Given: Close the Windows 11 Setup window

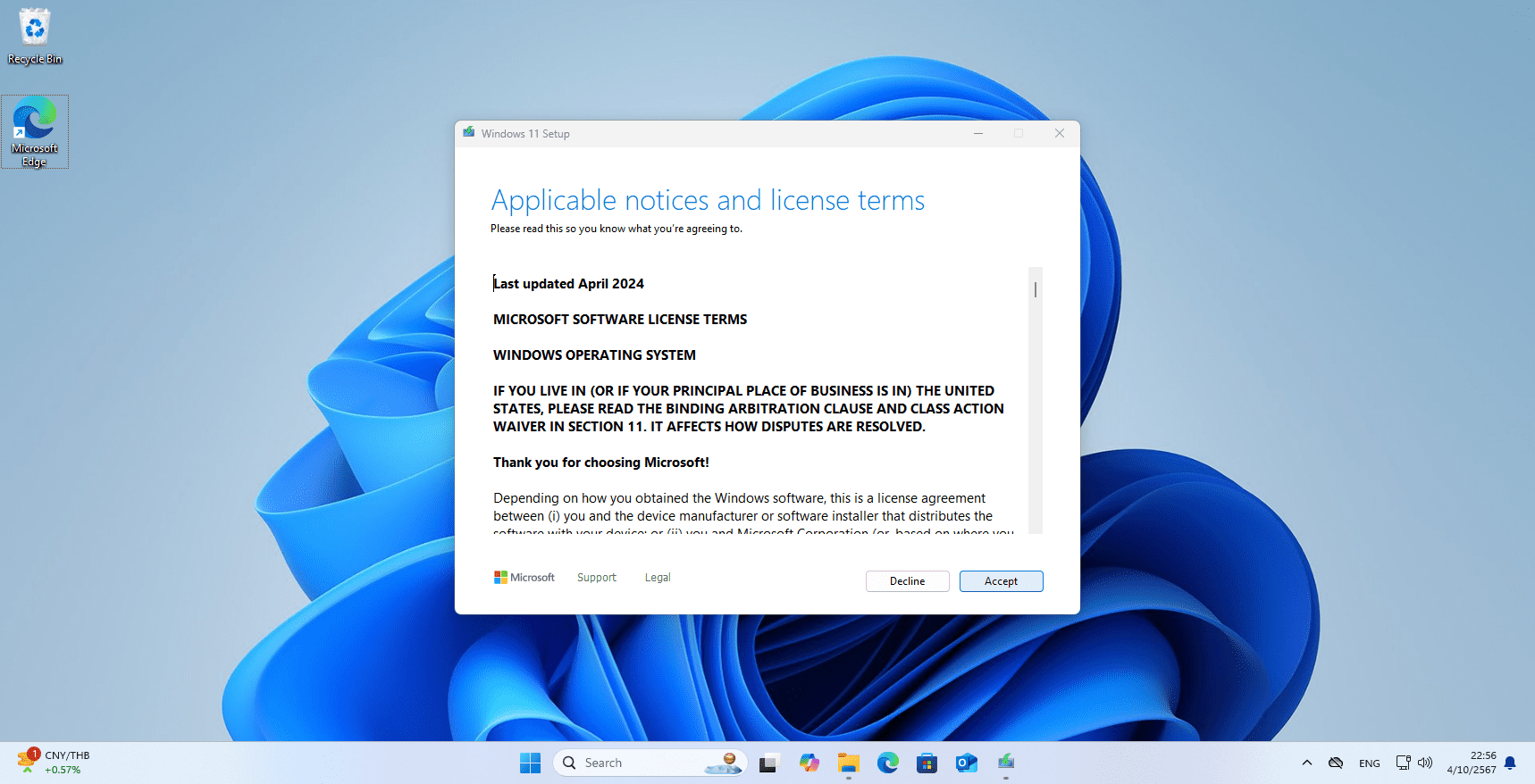Looking at the screenshot, I should (1060, 133).
